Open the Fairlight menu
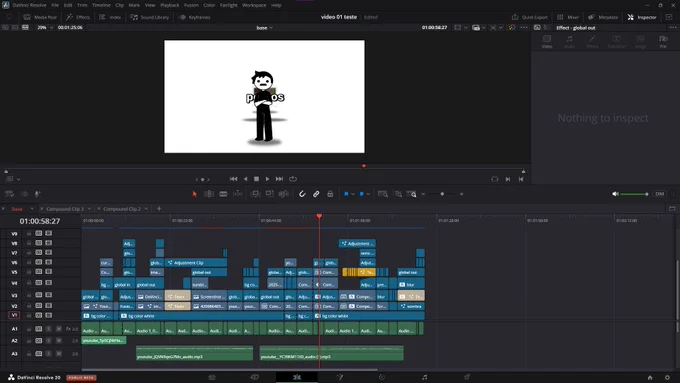Viewport: 680px width, 383px height. click(229, 5)
